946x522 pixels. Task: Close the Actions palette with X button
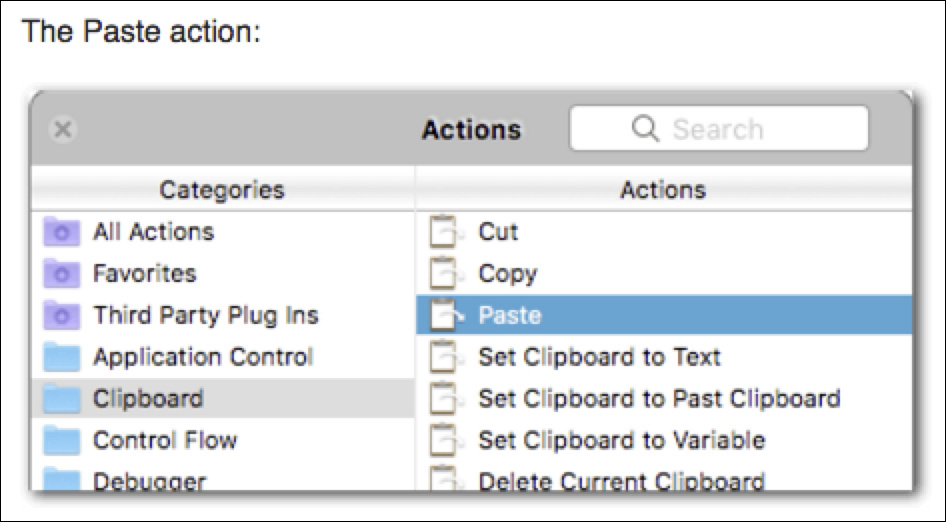click(63, 129)
